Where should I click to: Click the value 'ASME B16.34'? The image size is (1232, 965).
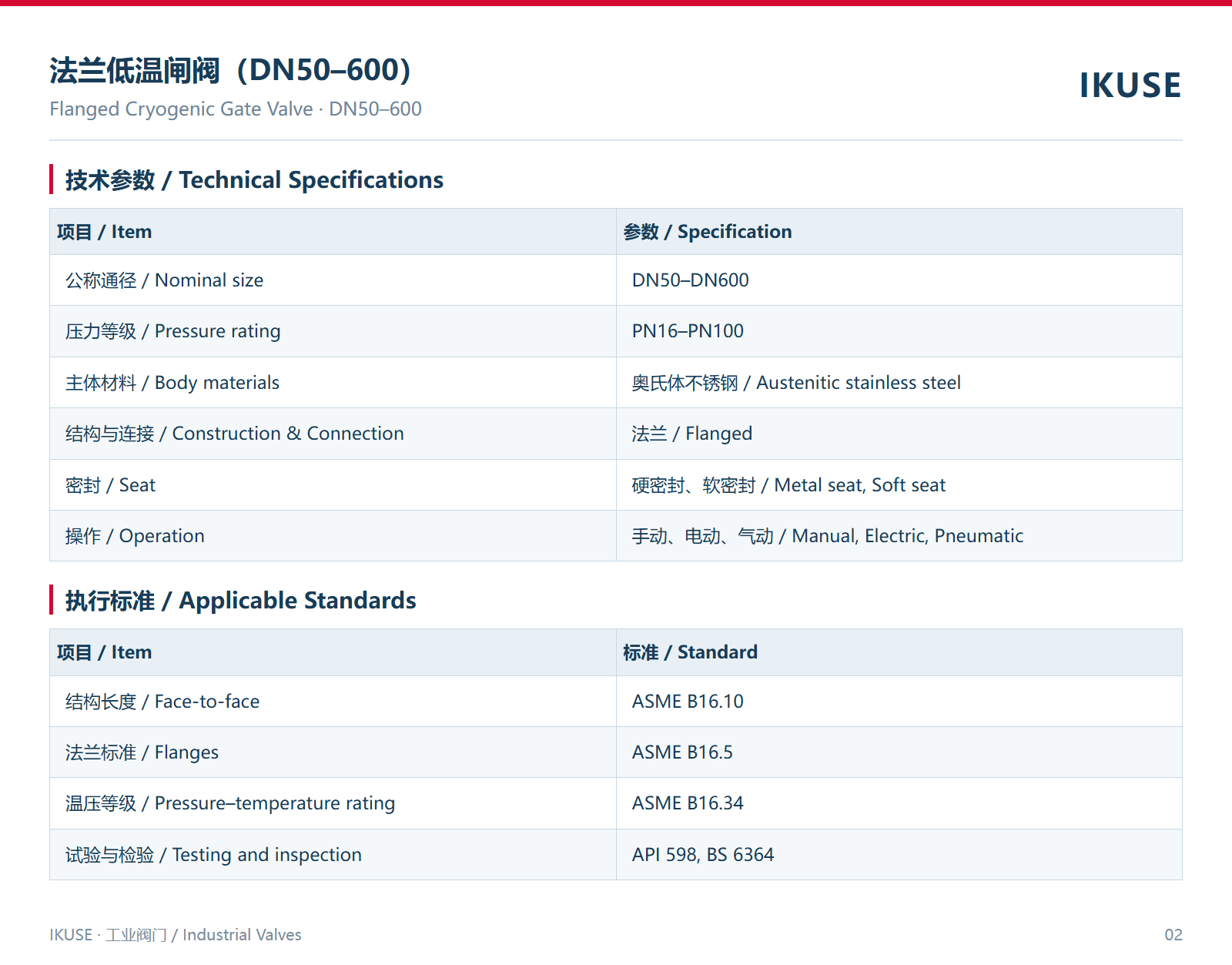(x=688, y=803)
